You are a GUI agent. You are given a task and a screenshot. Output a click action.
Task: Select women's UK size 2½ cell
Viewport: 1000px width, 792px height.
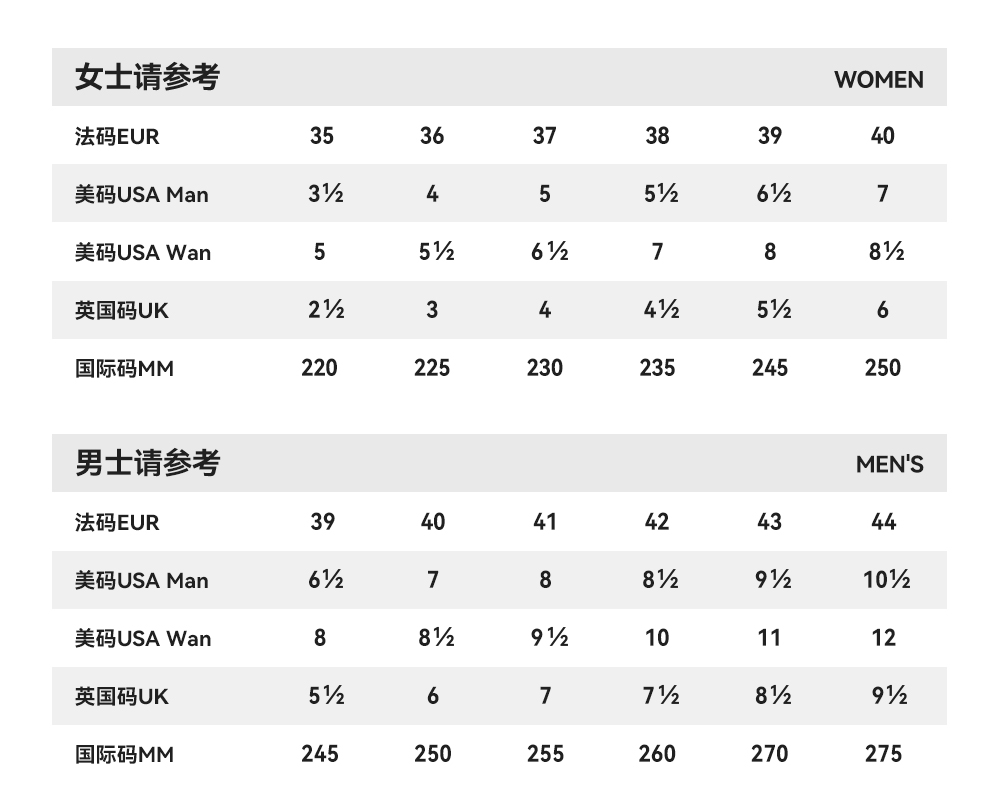[x=326, y=310]
